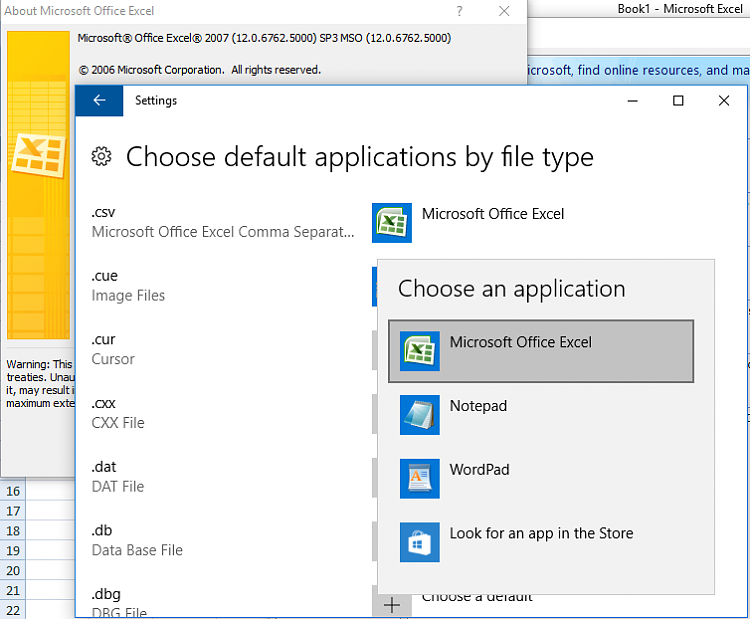
Task: Click the Excel icon for .csv default
Action: [392, 223]
